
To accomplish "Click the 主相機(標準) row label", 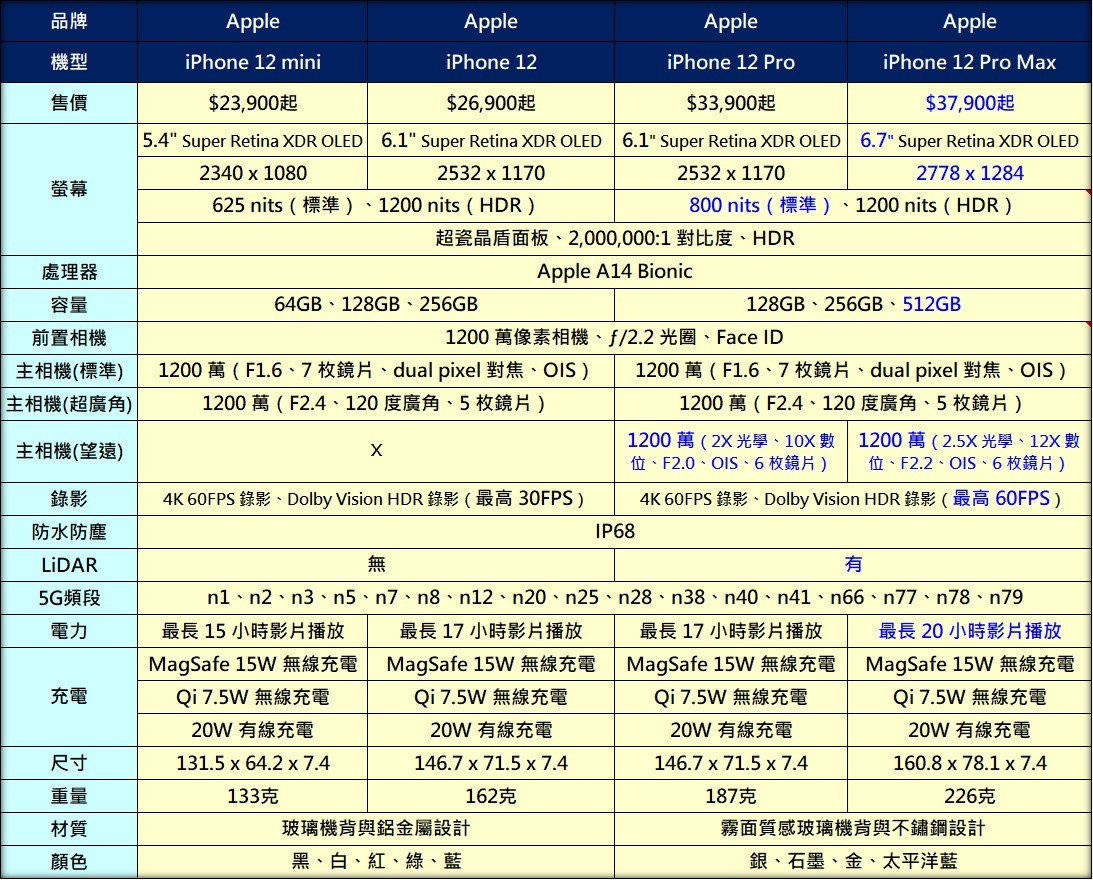I will 69,371.
